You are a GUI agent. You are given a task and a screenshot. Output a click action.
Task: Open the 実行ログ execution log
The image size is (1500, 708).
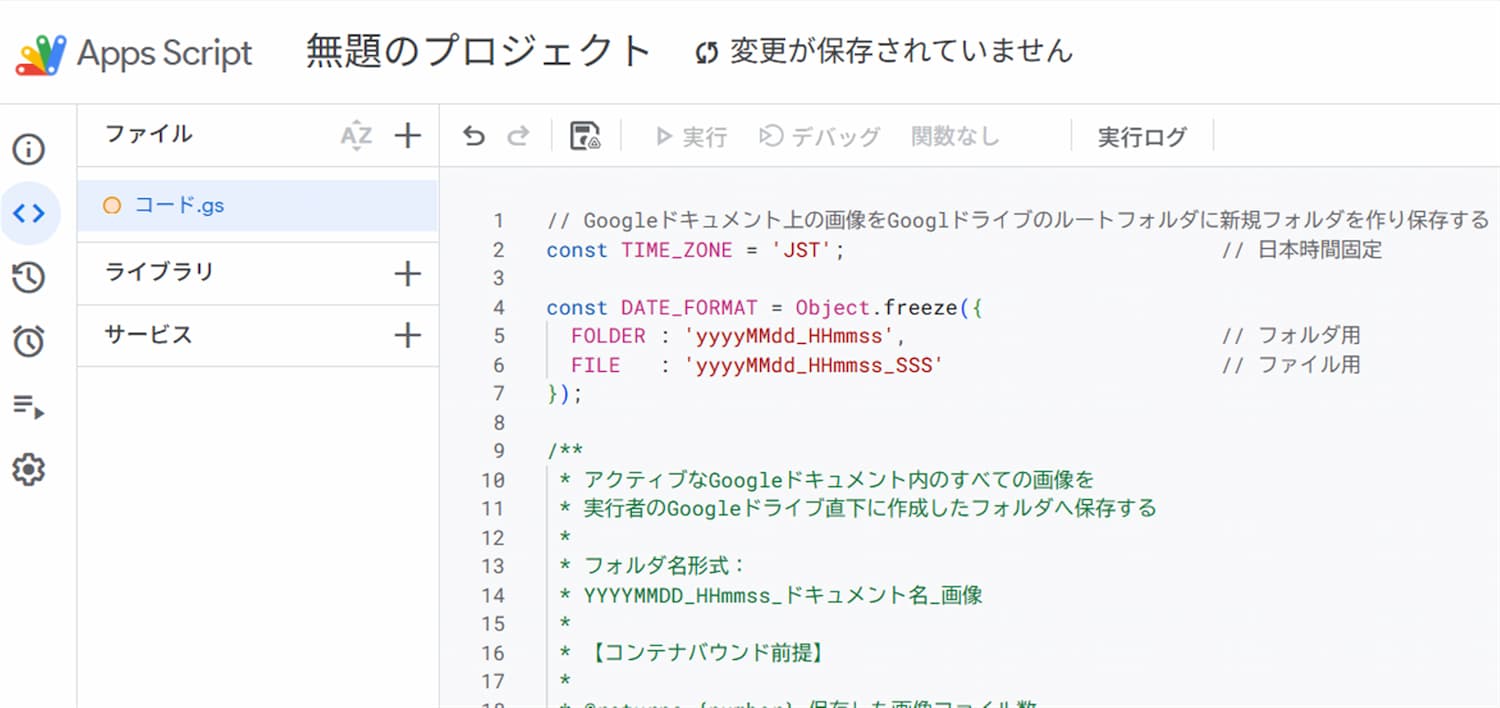click(x=1142, y=137)
